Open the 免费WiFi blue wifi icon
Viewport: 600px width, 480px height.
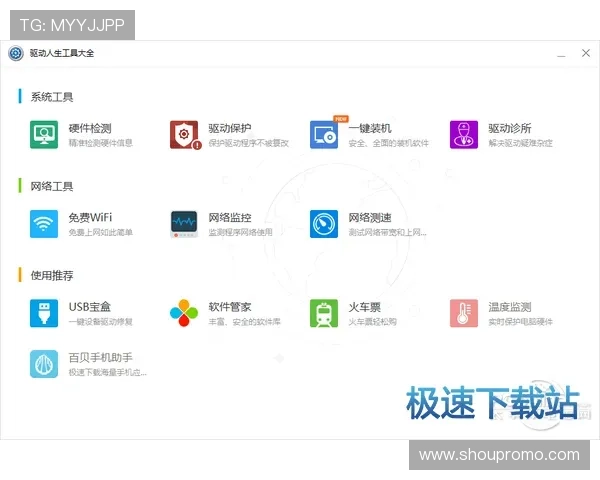coord(44,224)
